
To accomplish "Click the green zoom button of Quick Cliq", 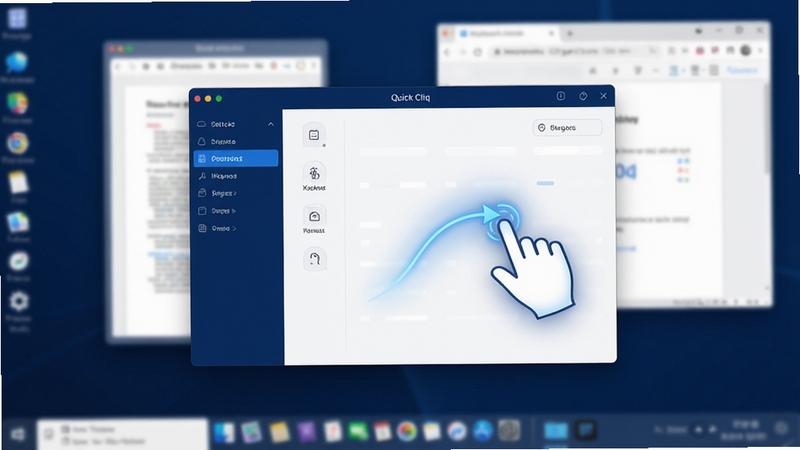I will click(x=219, y=98).
